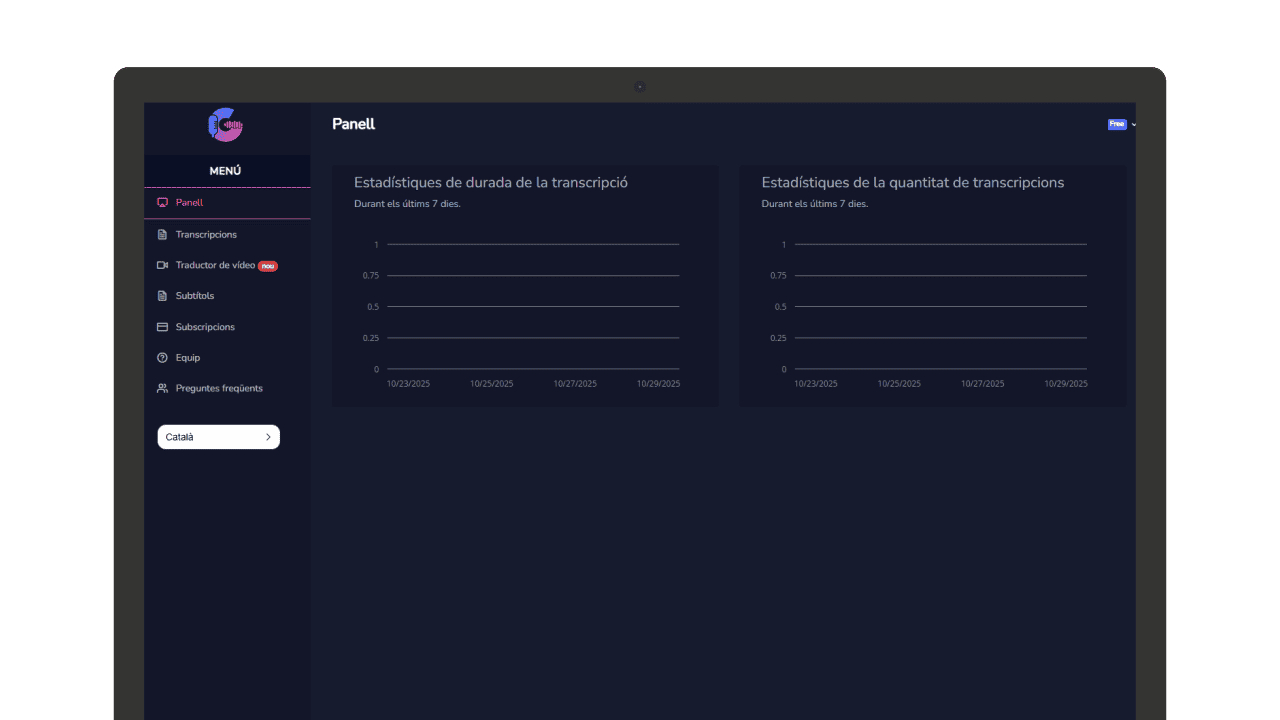
Task: Click the red "nou" badge
Action: click(x=268, y=266)
